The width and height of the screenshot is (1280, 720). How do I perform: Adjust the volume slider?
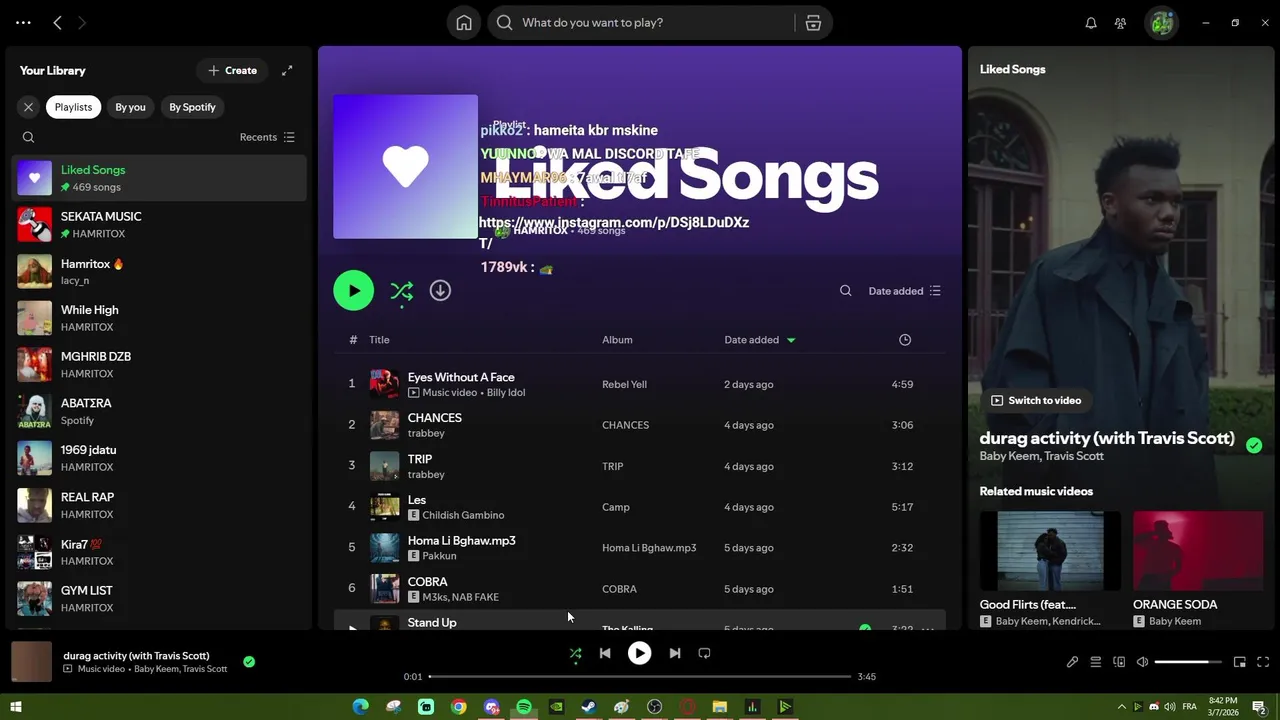pyautogui.click(x=1188, y=662)
